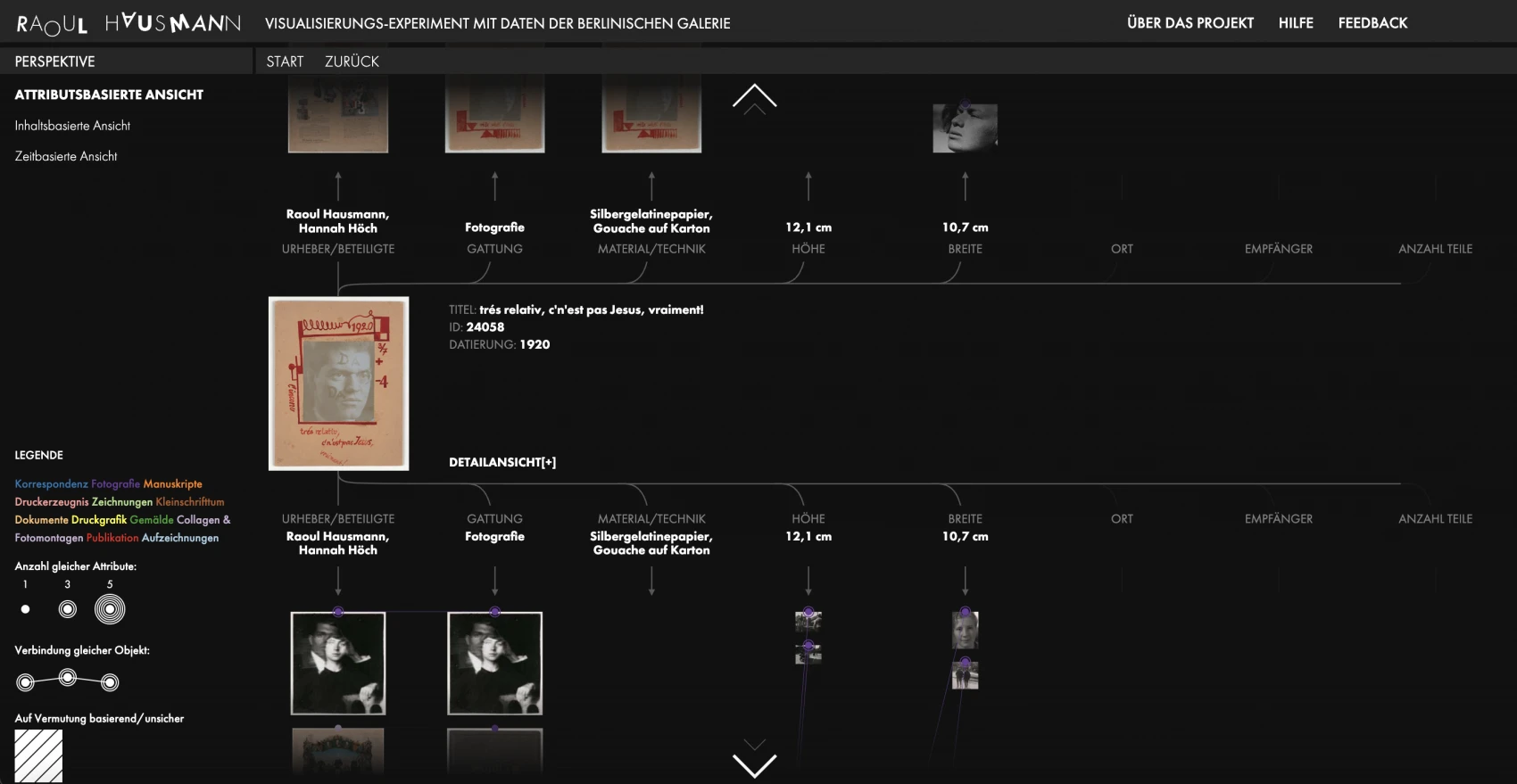Select the double-portrait photo under lower Gattung
Viewport: 1517px width, 784px height.
(494, 663)
